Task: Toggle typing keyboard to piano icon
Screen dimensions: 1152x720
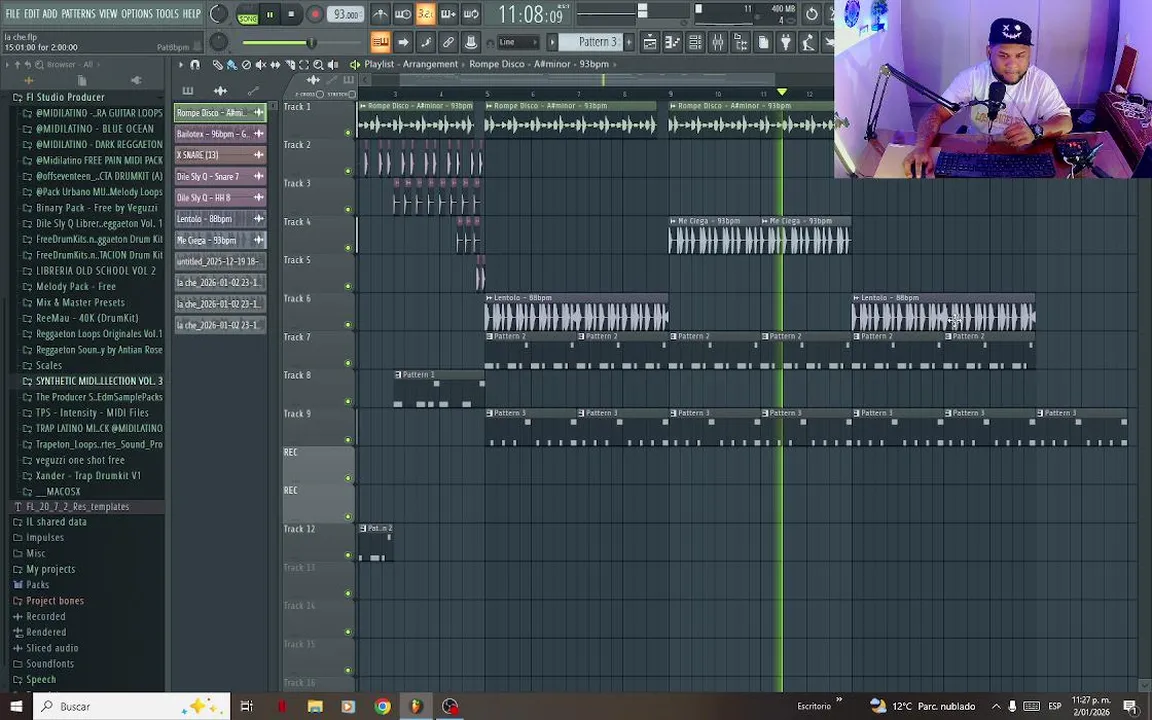Action: coord(380,42)
